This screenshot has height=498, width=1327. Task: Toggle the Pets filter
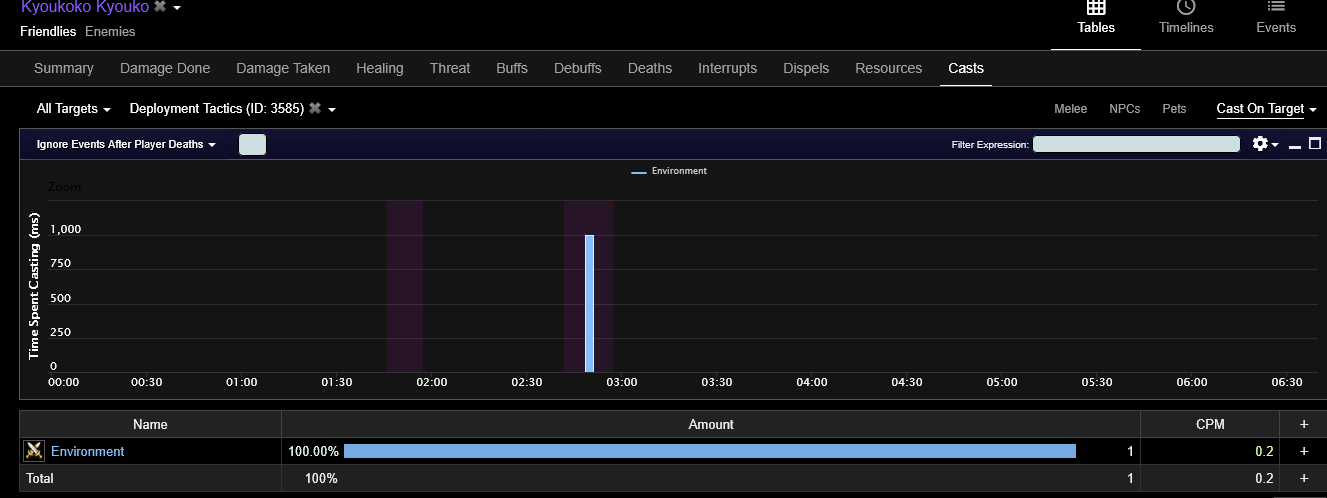1174,108
